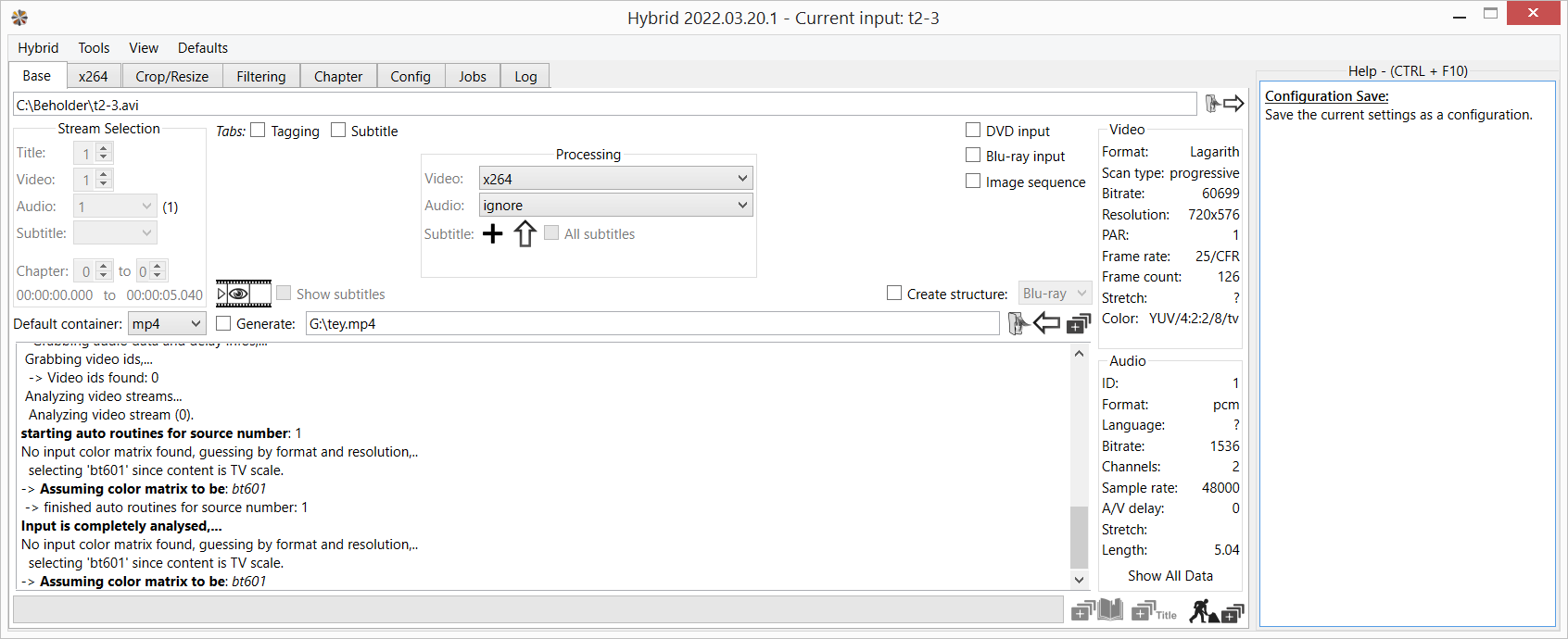Toggle the Create structure checkbox

pos(894,294)
